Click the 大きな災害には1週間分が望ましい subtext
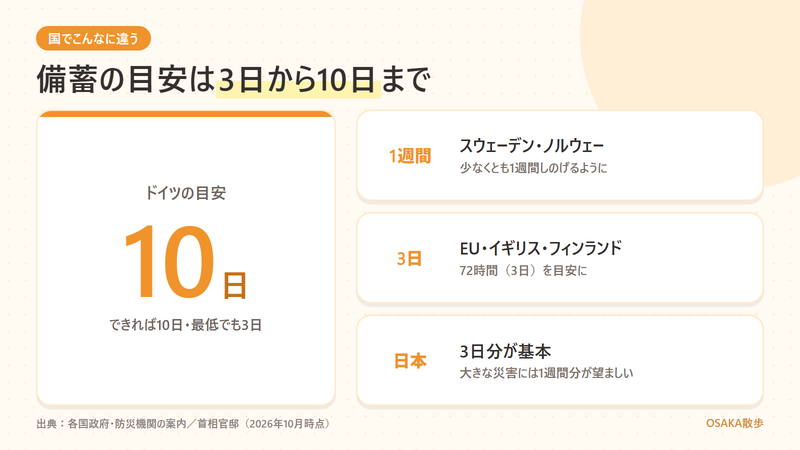Viewport: 800px width, 450px height. [546, 373]
